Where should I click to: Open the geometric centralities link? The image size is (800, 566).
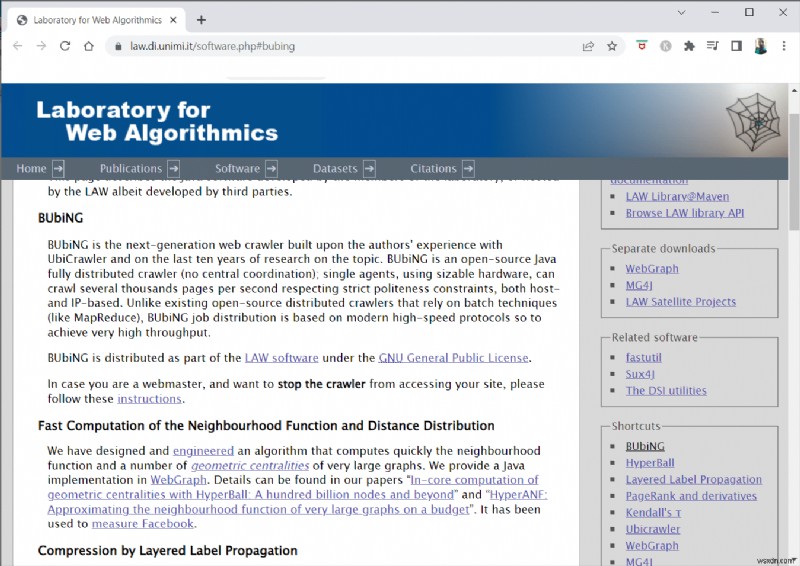250,465
